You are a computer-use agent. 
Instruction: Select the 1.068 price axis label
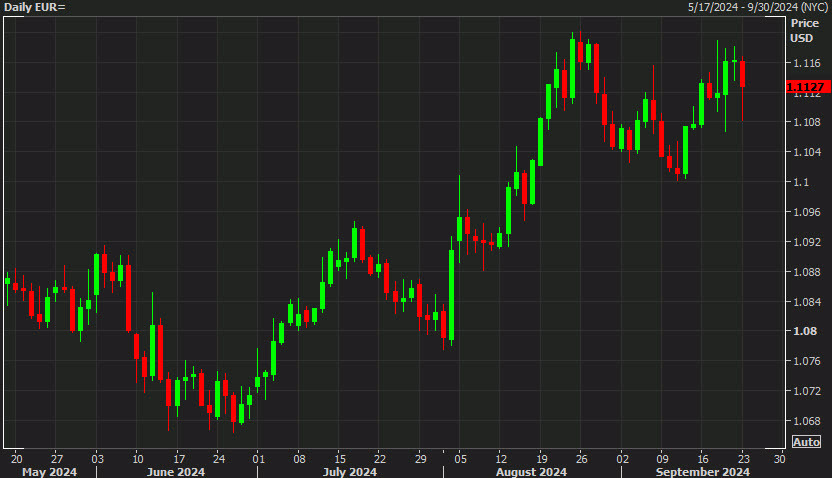pos(807,421)
